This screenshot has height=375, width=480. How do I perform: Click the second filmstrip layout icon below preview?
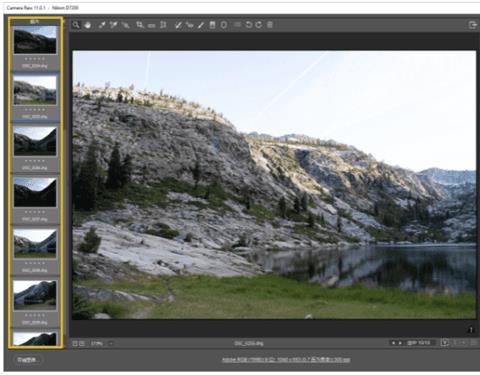[x=82, y=343]
